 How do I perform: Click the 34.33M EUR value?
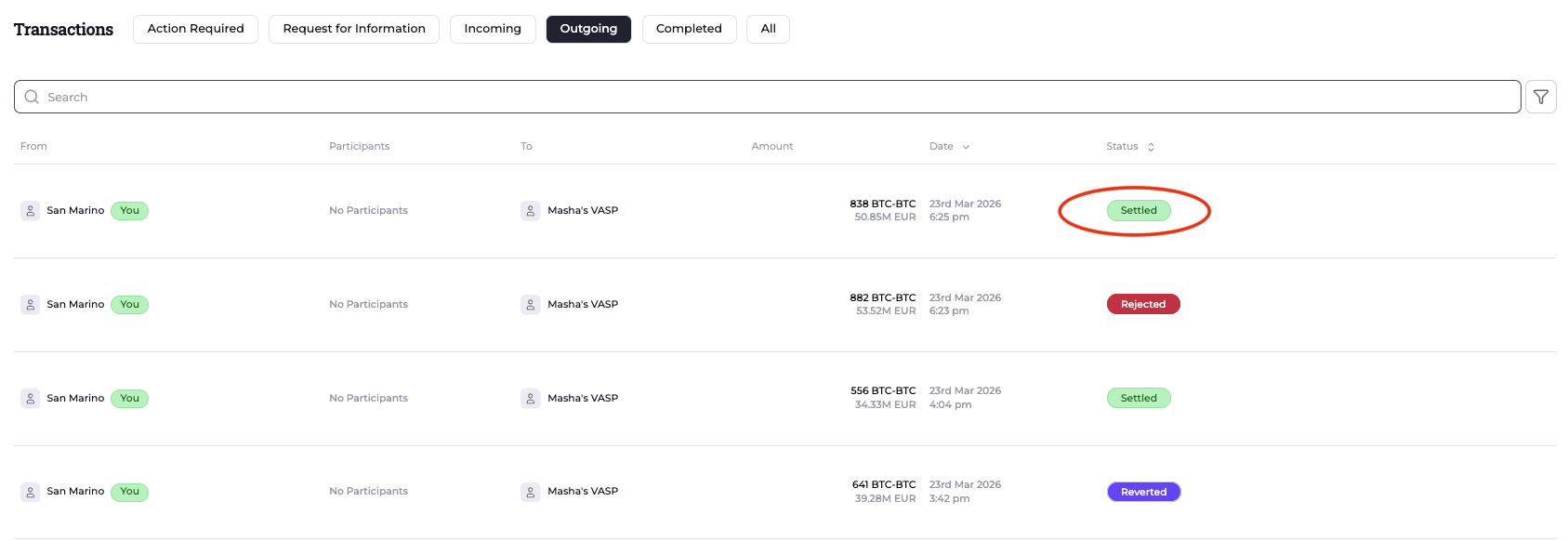pyautogui.click(x=886, y=405)
